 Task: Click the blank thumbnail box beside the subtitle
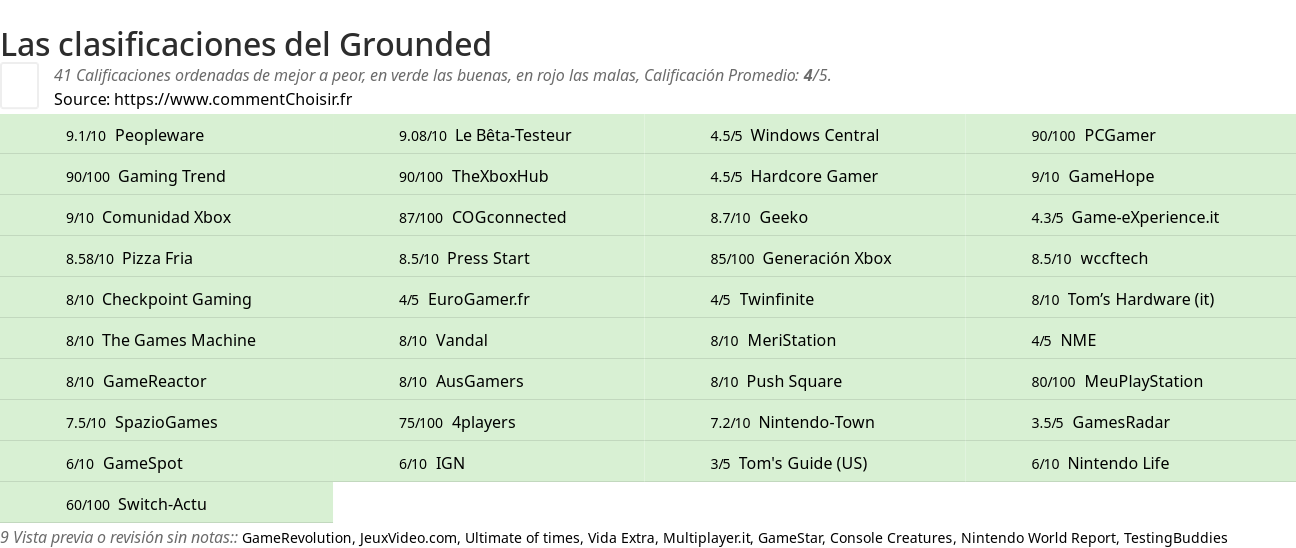tap(19, 85)
